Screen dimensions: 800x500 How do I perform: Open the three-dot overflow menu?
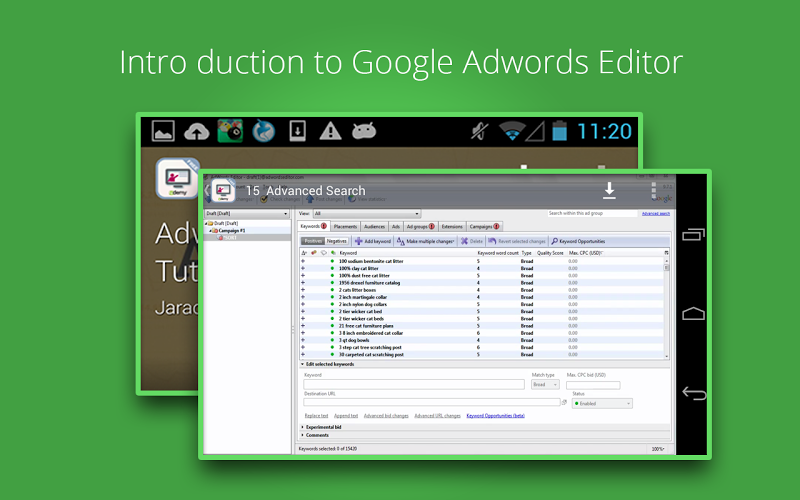(x=653, y=191)
